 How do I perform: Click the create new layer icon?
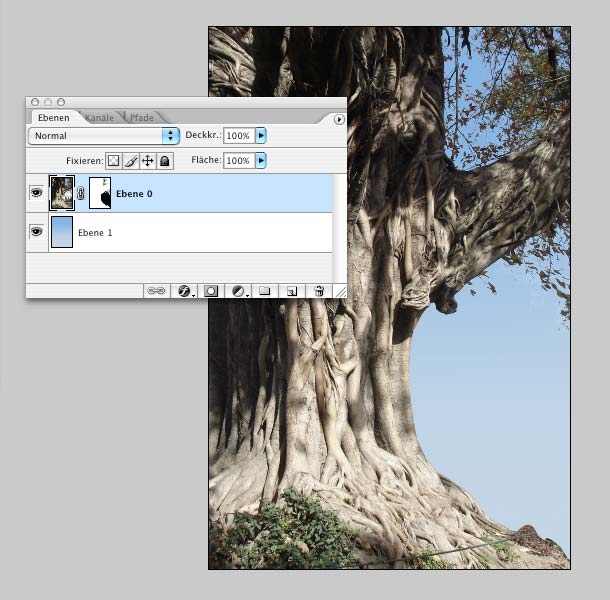292,291
